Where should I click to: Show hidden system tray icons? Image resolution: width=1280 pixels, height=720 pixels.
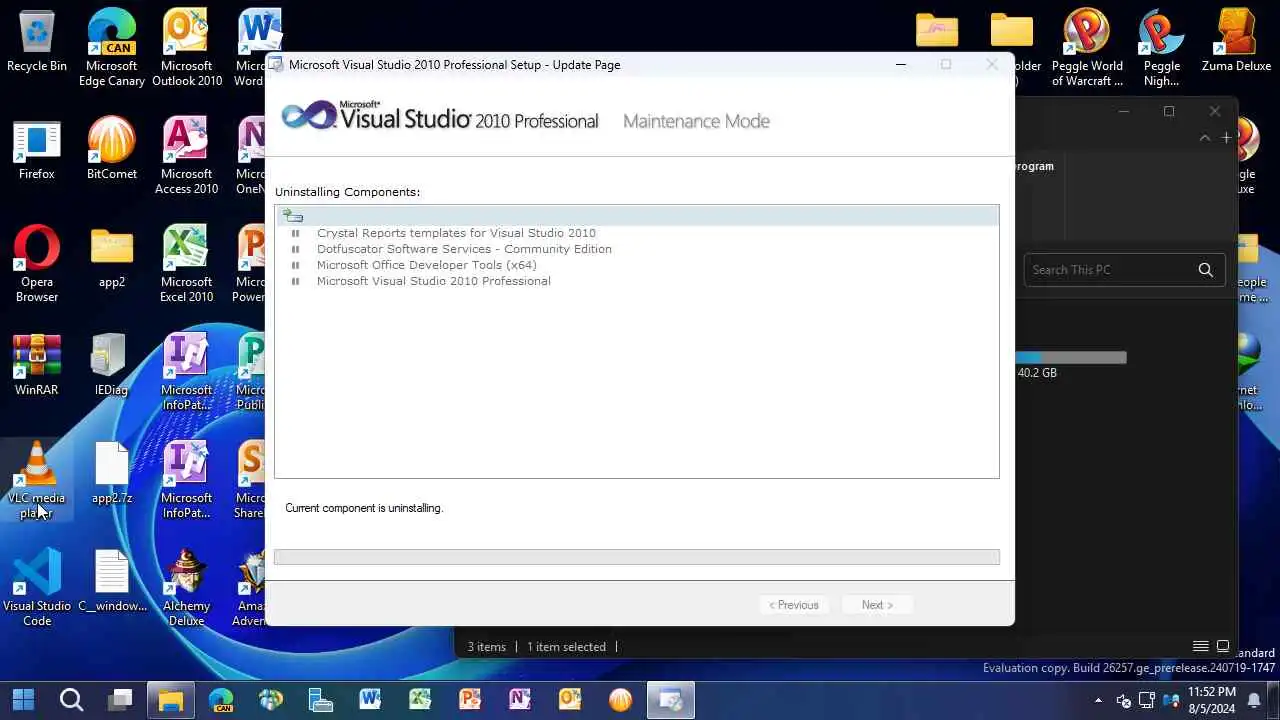pos(1099,700)
